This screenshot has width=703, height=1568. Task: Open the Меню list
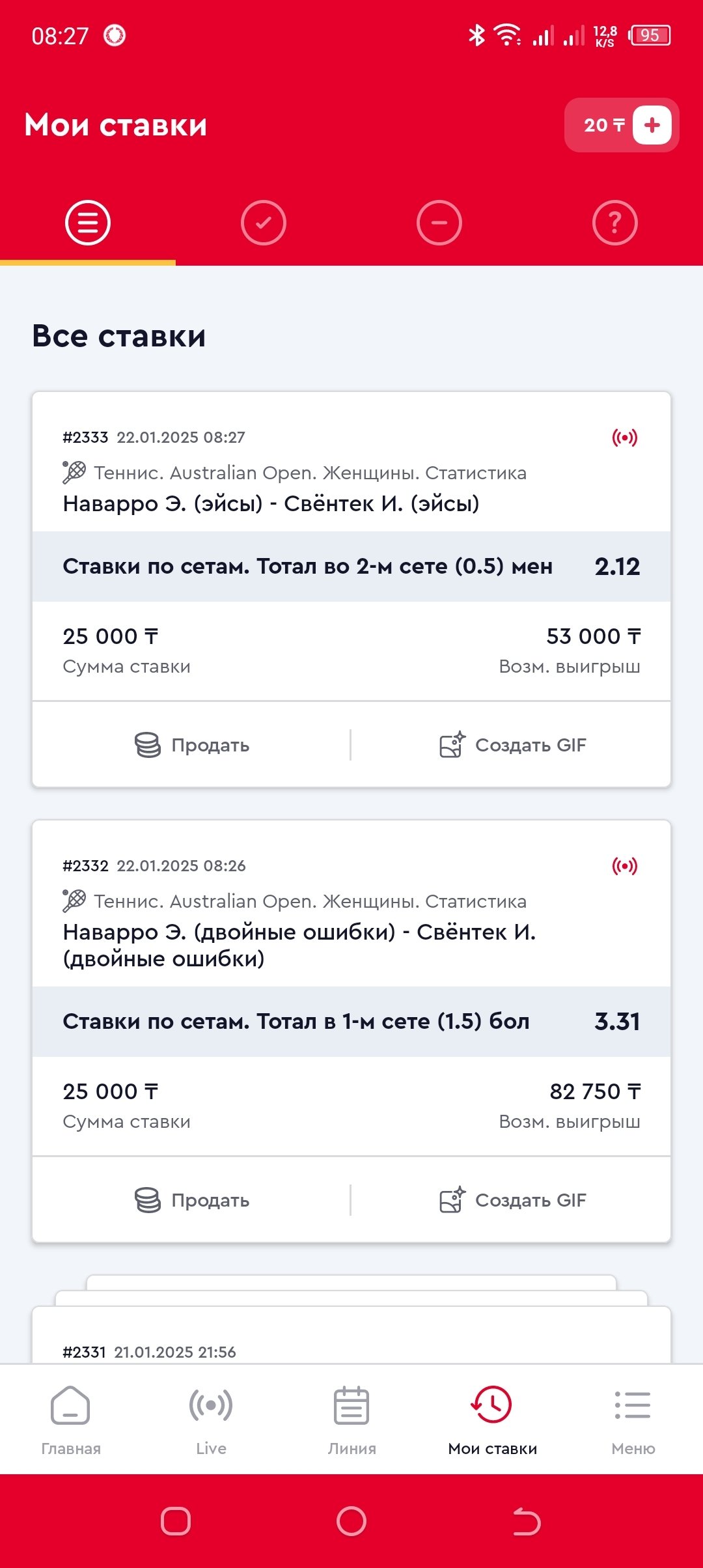633,1420
